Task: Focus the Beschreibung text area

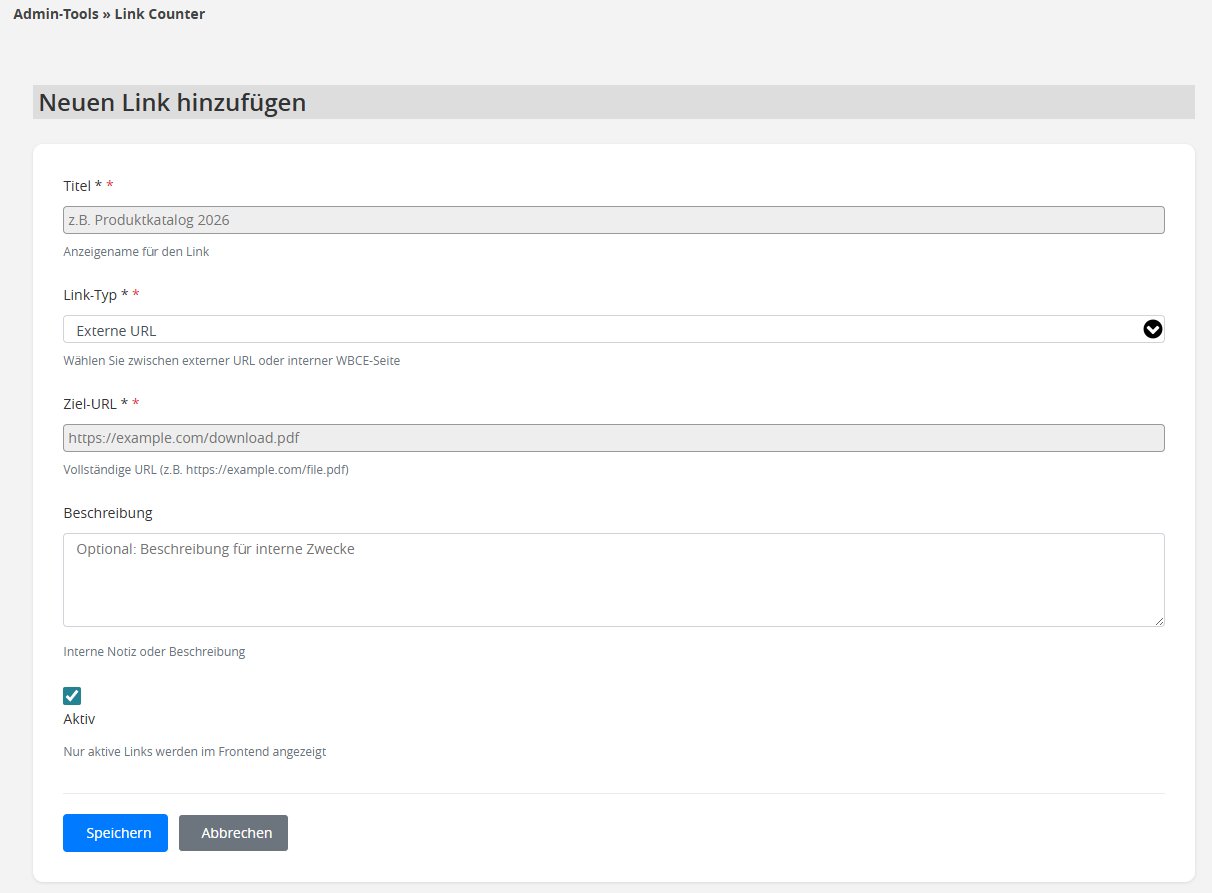Action: pos(613,580)
